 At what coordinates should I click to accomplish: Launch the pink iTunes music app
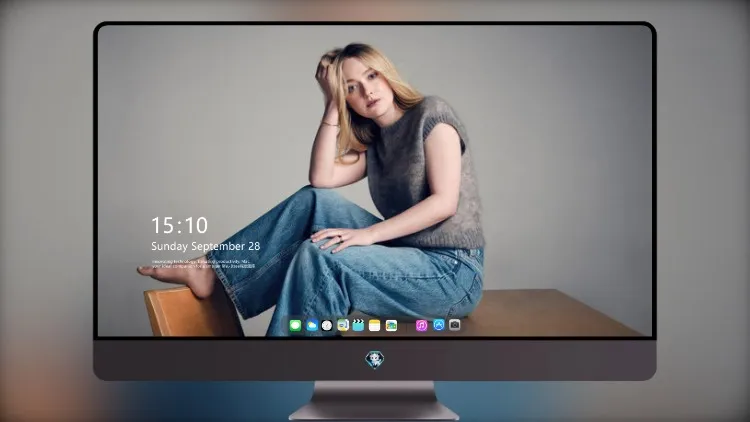421,326
